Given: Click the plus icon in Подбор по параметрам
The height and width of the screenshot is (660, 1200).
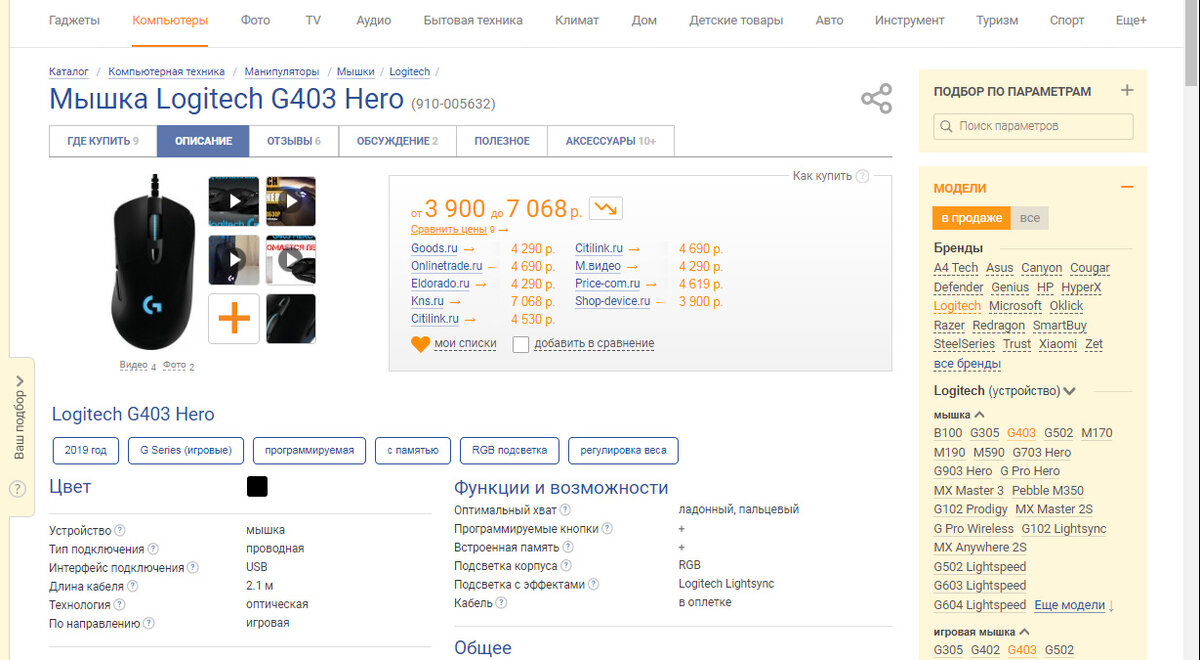Looking at the screenshot, I should [x=1127, y=90].
